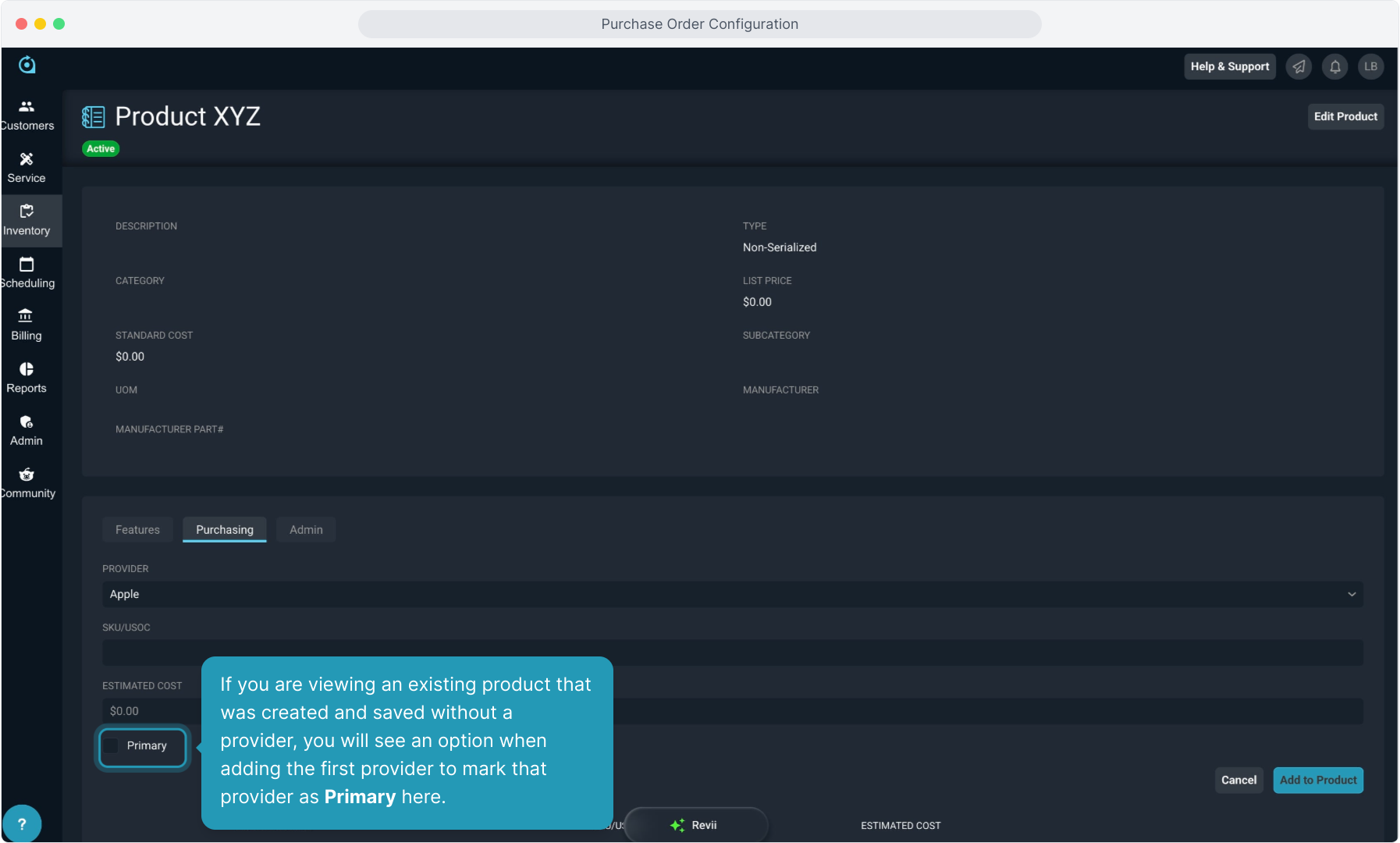This screenshot has height=843, width=1400.
Task: Click the product list icon beside Product XYZ
Action: (93, 117)
